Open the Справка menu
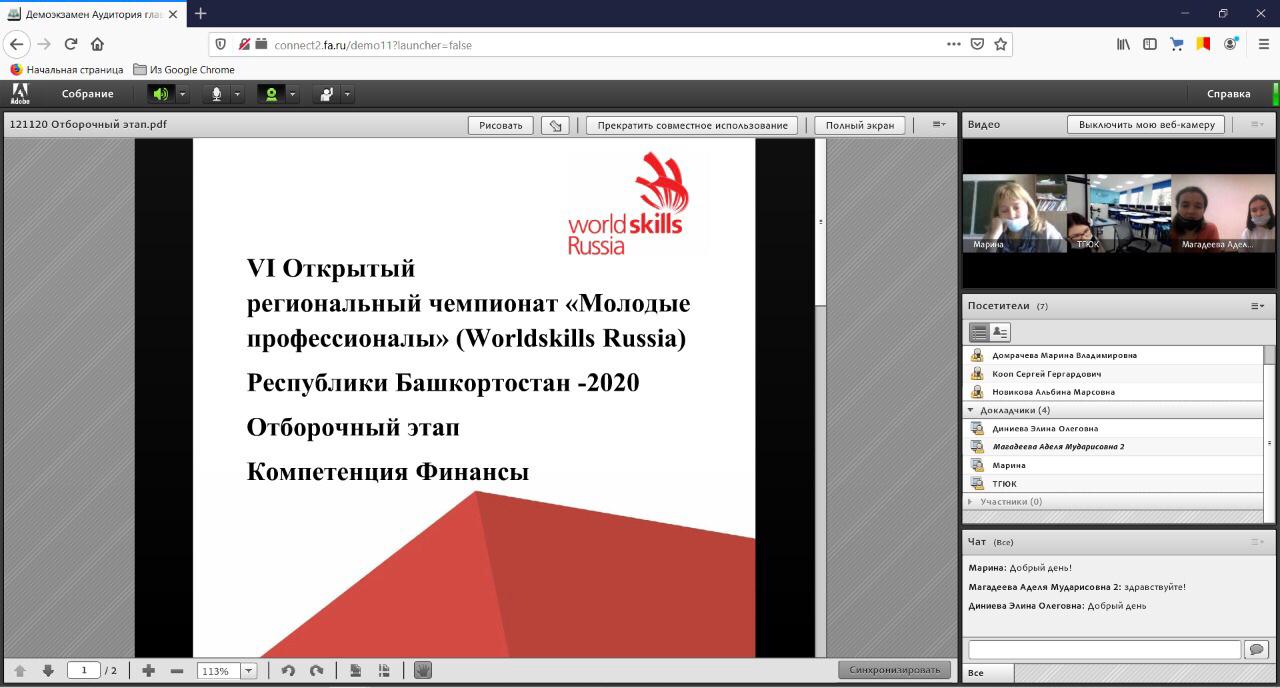Screen dimensions: 1280x688 [1228, 94]
